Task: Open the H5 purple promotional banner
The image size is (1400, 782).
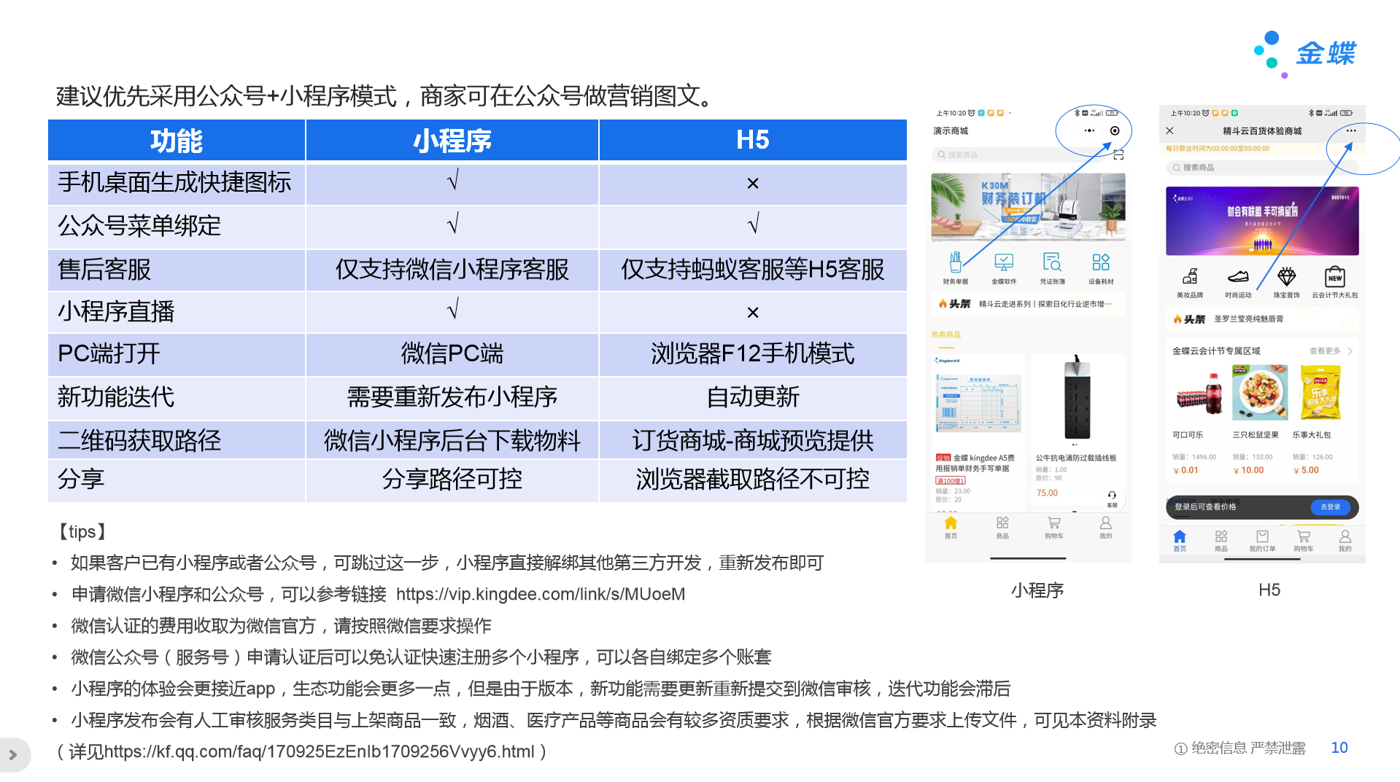Action: tap(1262, 220)
